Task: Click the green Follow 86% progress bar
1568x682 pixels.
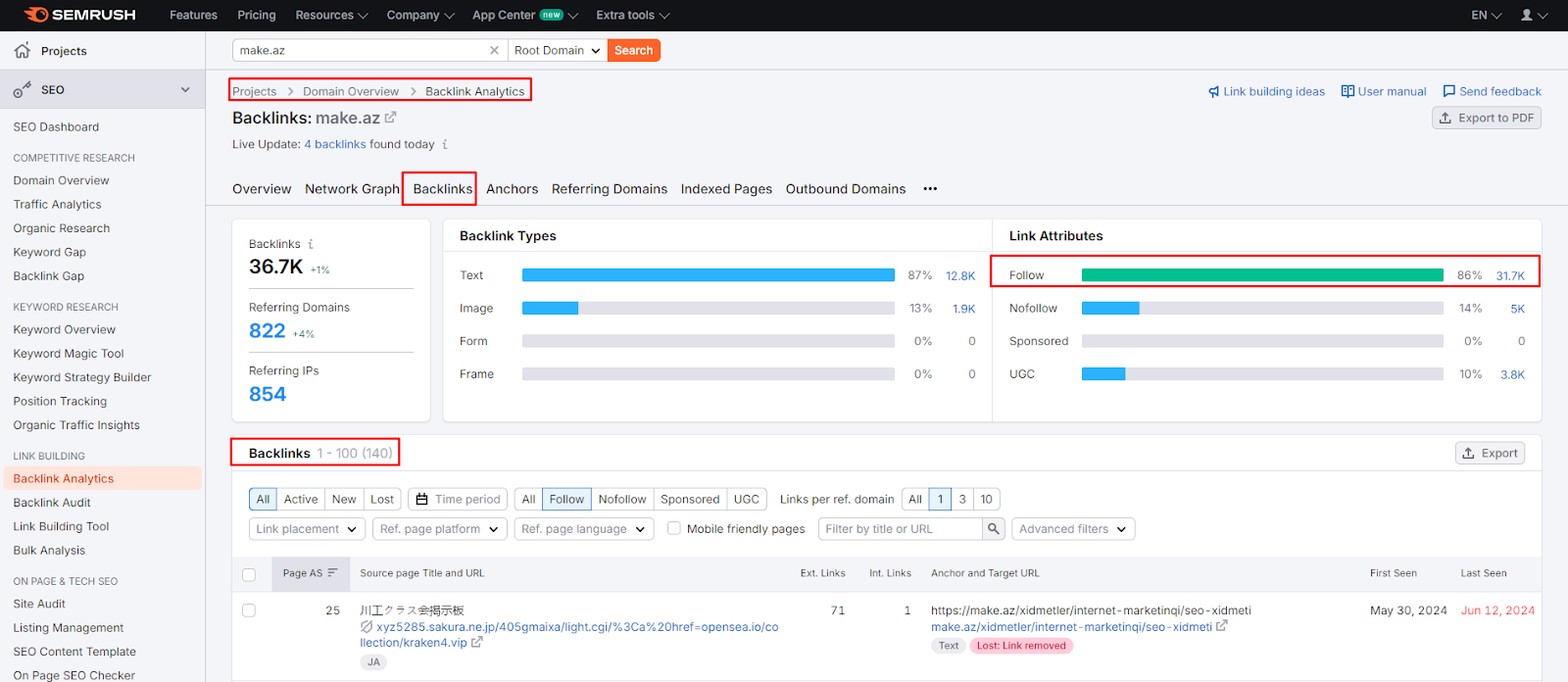Action: [x=1262, y=275]
